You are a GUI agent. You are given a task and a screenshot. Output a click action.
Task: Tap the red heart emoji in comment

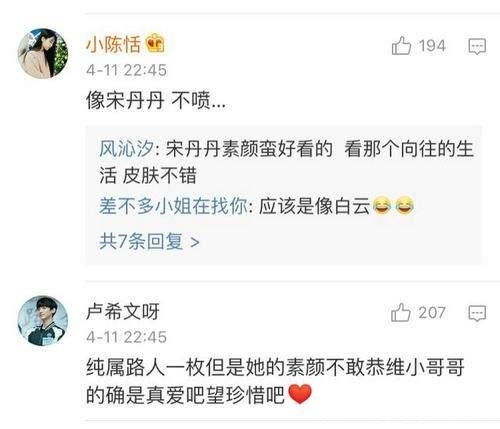(300, 394)
